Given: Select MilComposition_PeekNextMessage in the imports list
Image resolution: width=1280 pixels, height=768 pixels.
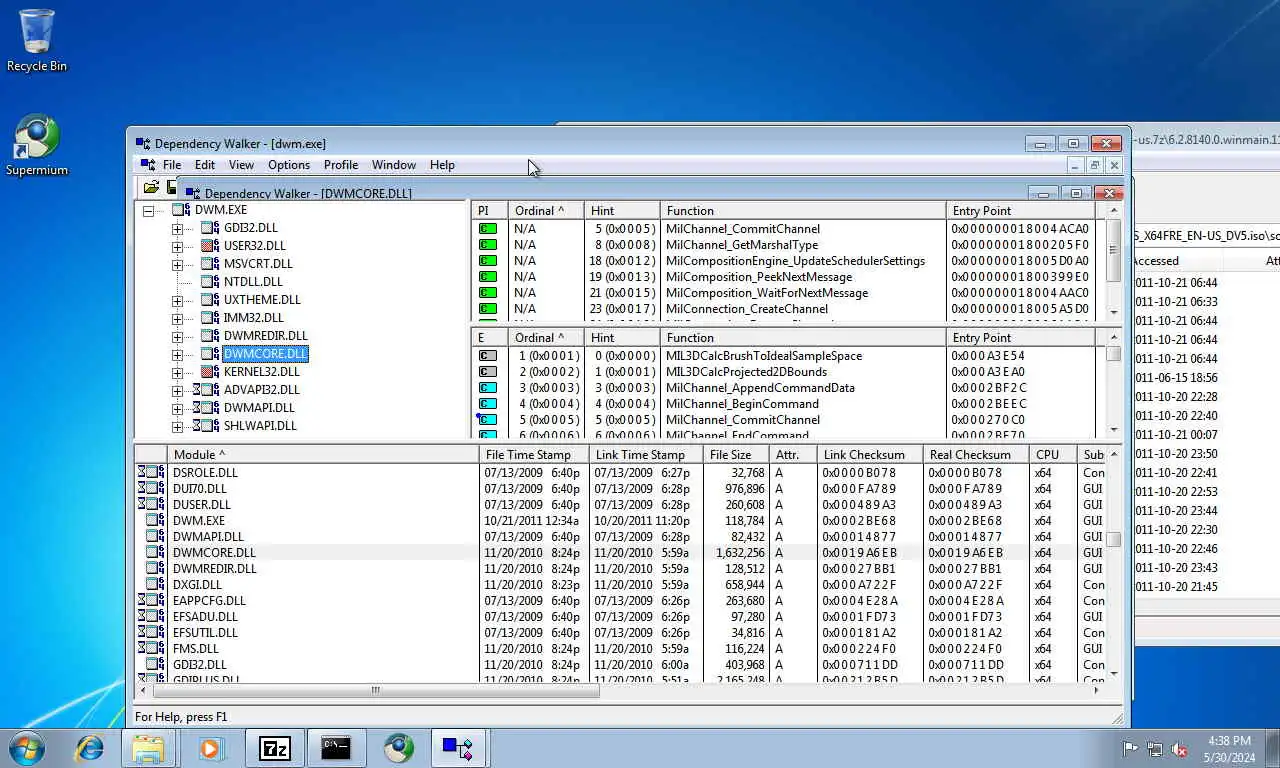Looking at the screenshot, I should (759, 277).
